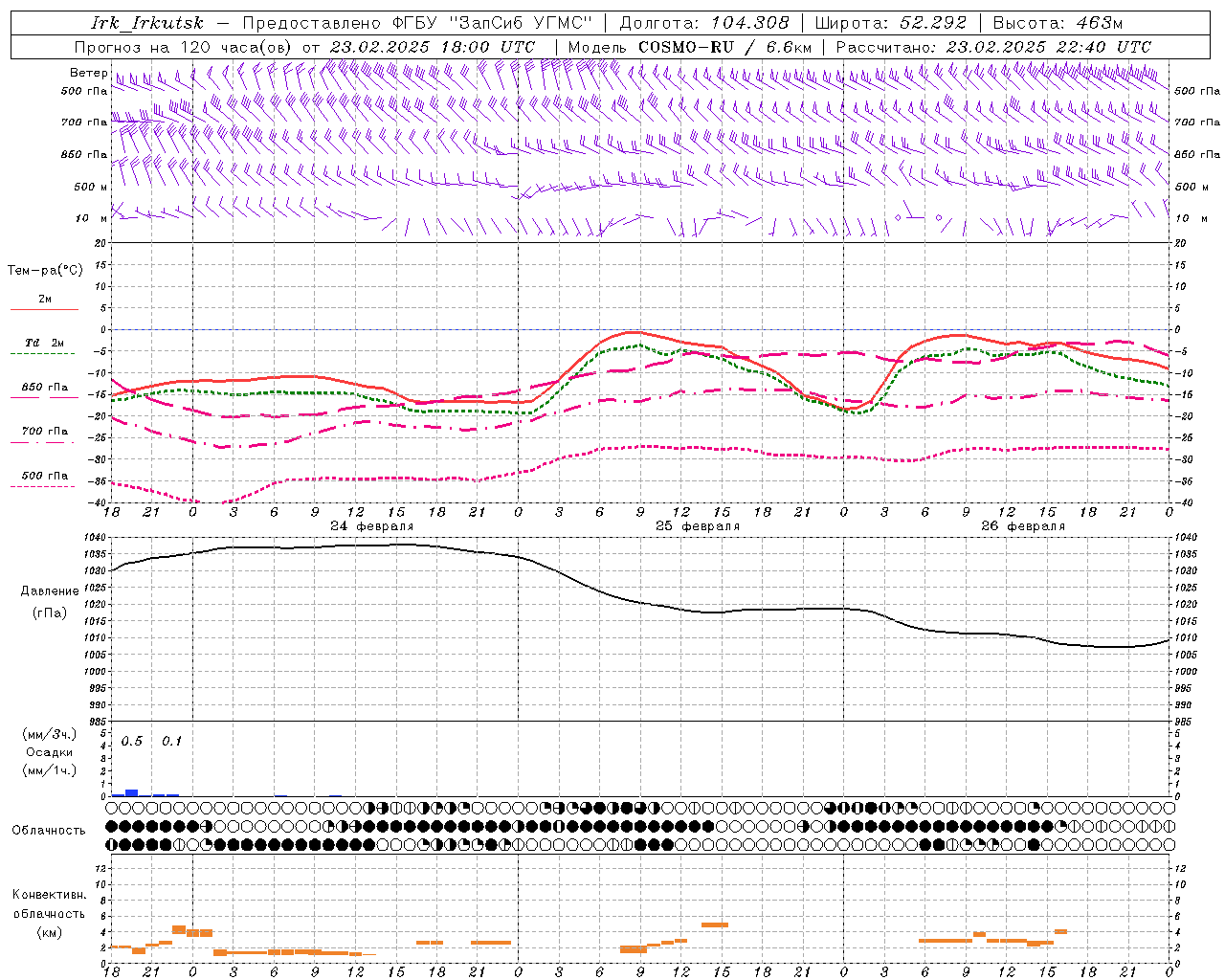1225x980 pixels.
Task: Click the station title Irk_Irkutsk
Action: click(146, 23)
